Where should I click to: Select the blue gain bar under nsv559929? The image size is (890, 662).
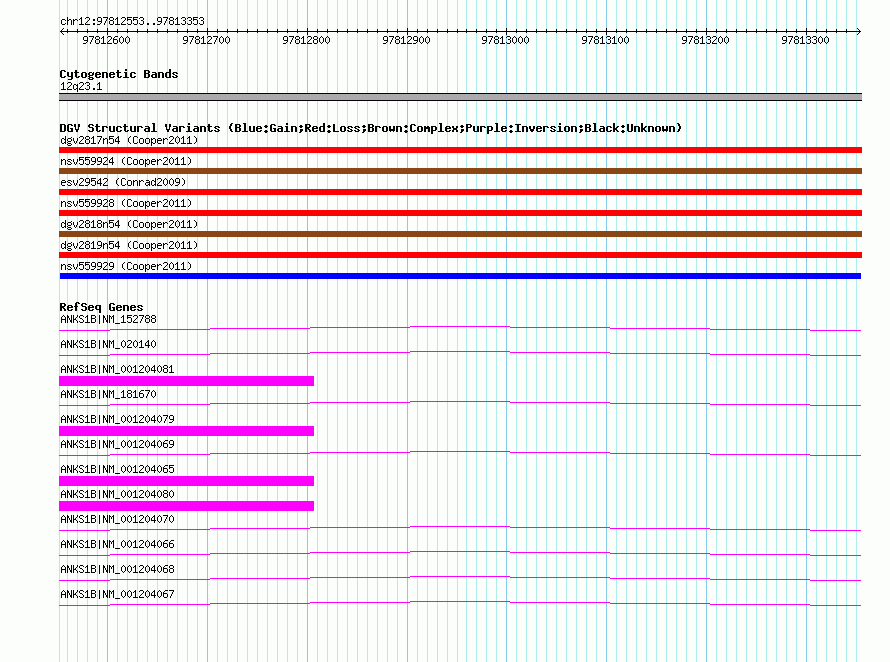click(460, 276)
